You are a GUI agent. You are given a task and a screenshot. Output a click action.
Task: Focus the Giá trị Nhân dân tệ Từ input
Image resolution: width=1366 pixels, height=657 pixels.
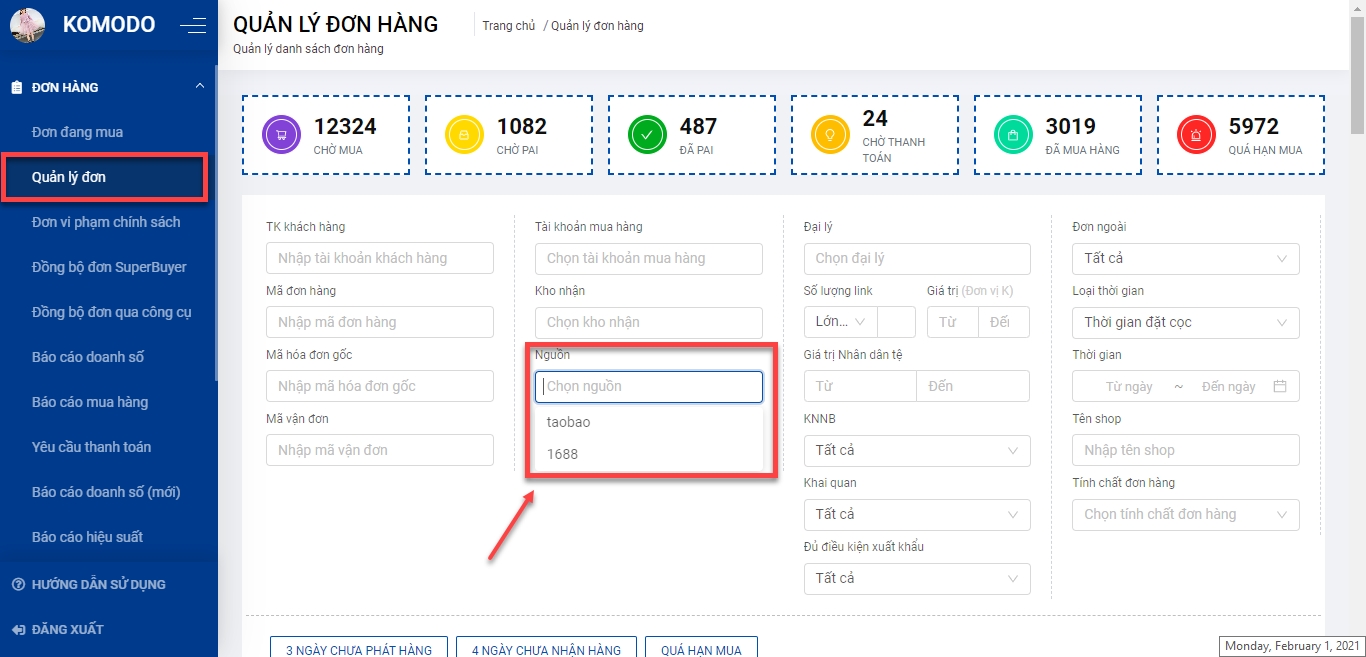tap(860, 386)
